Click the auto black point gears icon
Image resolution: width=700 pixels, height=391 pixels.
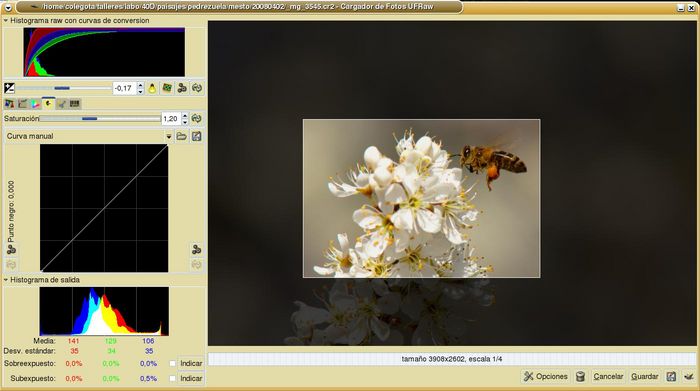(11, 249)
